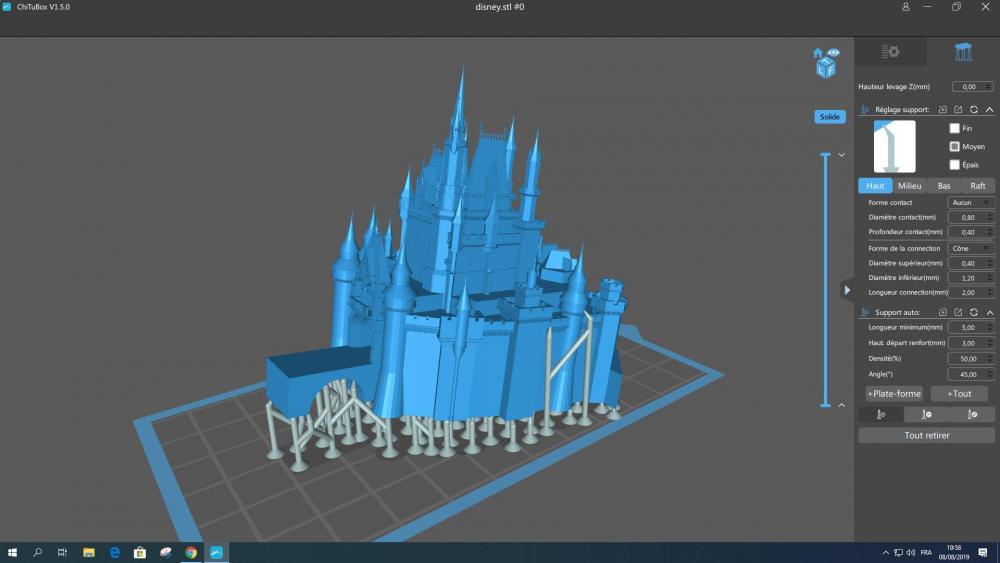Open Task View in the taskbar

click(62, 553)
